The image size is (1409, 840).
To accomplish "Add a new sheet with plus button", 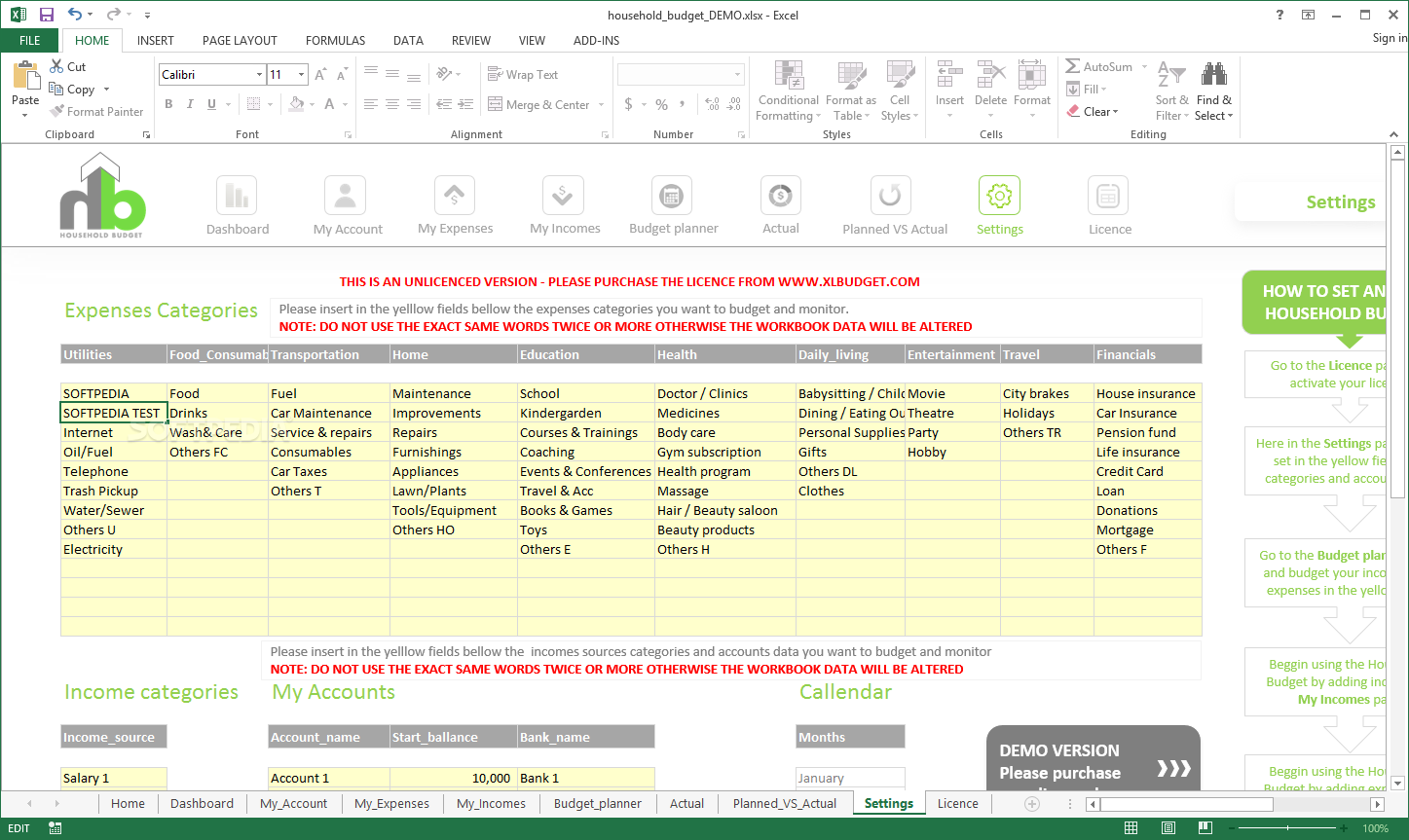I will pyautogui.click(x=1032, y=804).
